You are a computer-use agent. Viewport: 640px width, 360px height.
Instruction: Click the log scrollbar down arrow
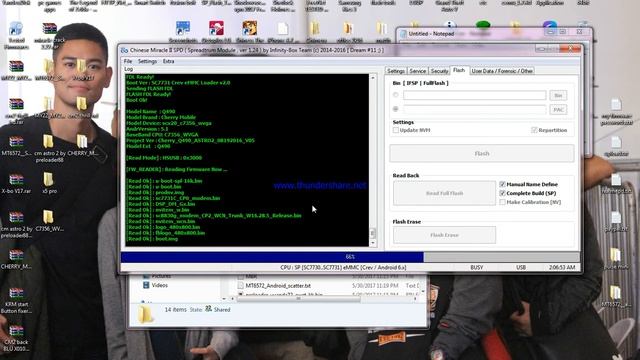click(x=372, y=243)
